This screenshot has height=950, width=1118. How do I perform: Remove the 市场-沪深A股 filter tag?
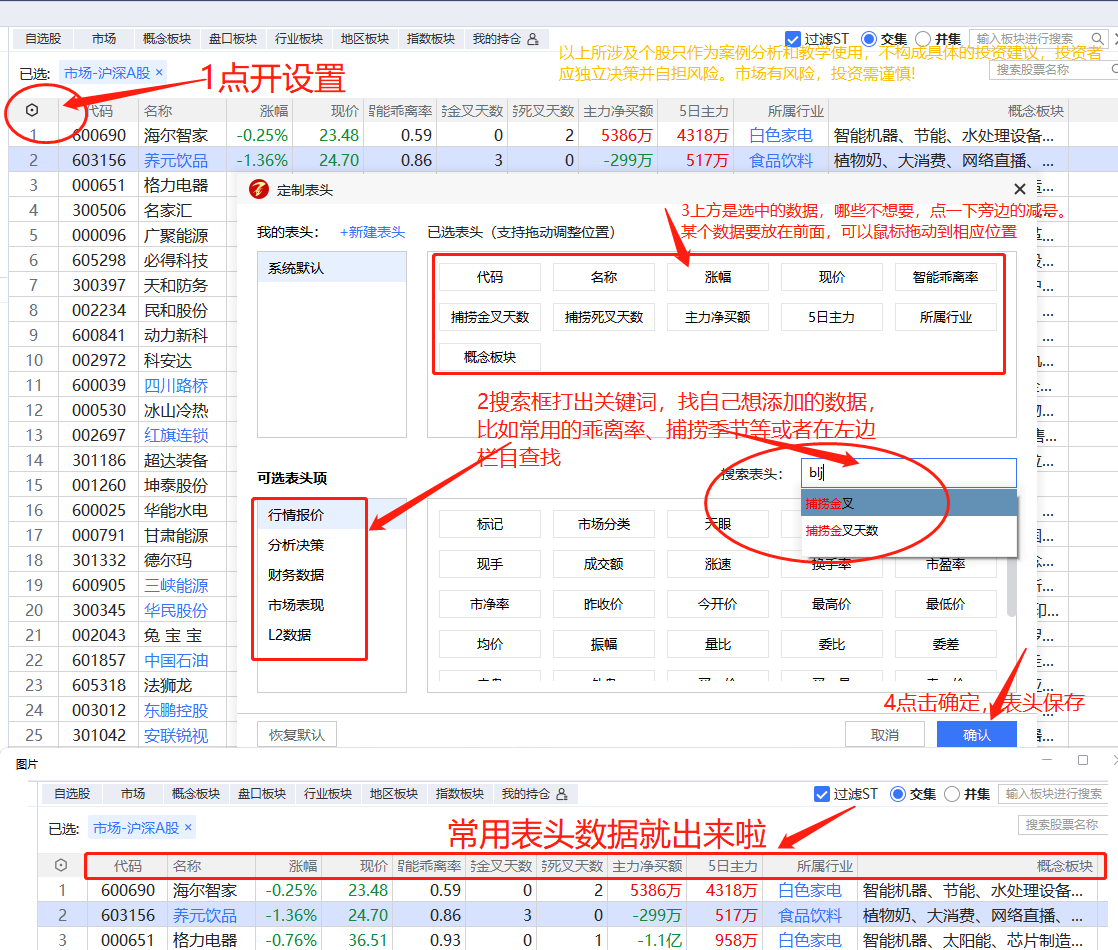tap(159, 73)
